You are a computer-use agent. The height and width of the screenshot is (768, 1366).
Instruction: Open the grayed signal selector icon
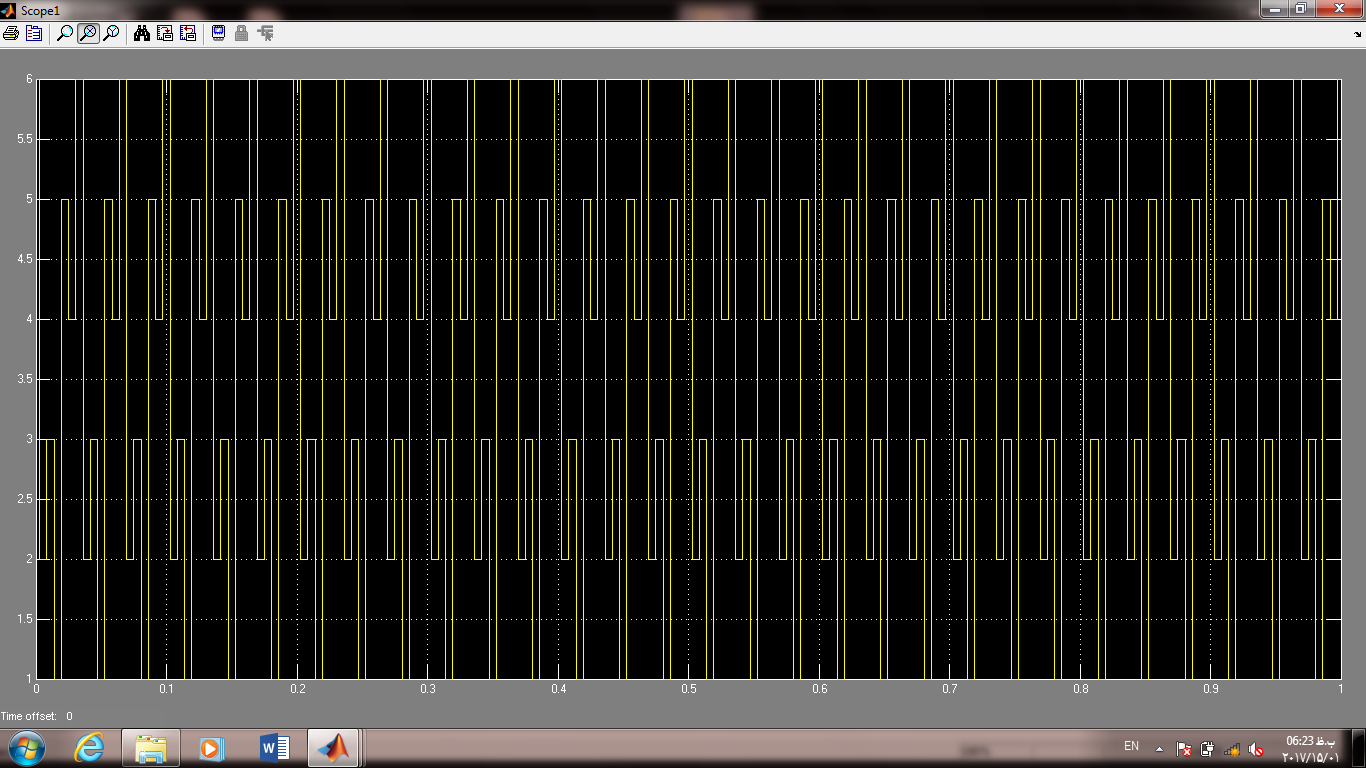(265, 33)
